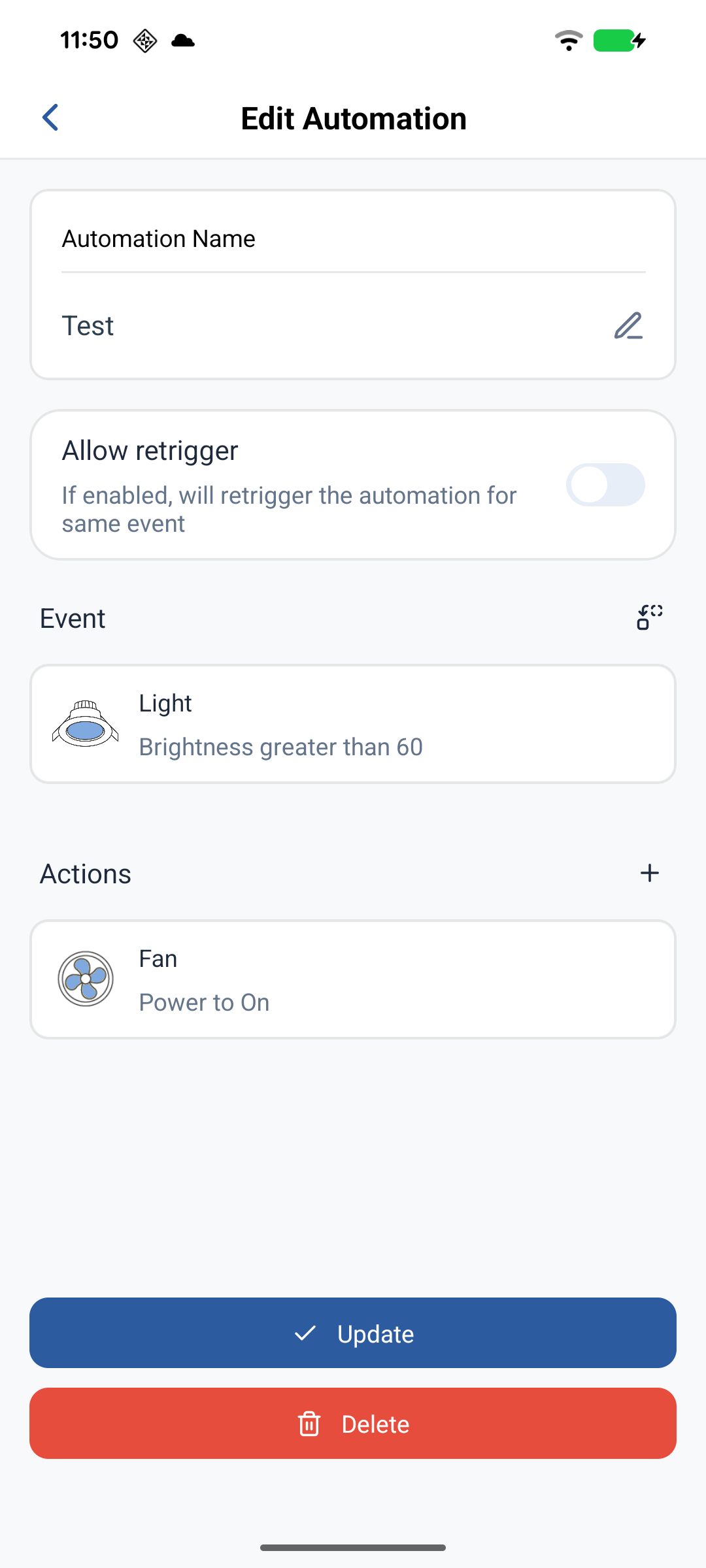
Task: Tap the checkmark icon on Update
Action: [x=305, y=1333]
